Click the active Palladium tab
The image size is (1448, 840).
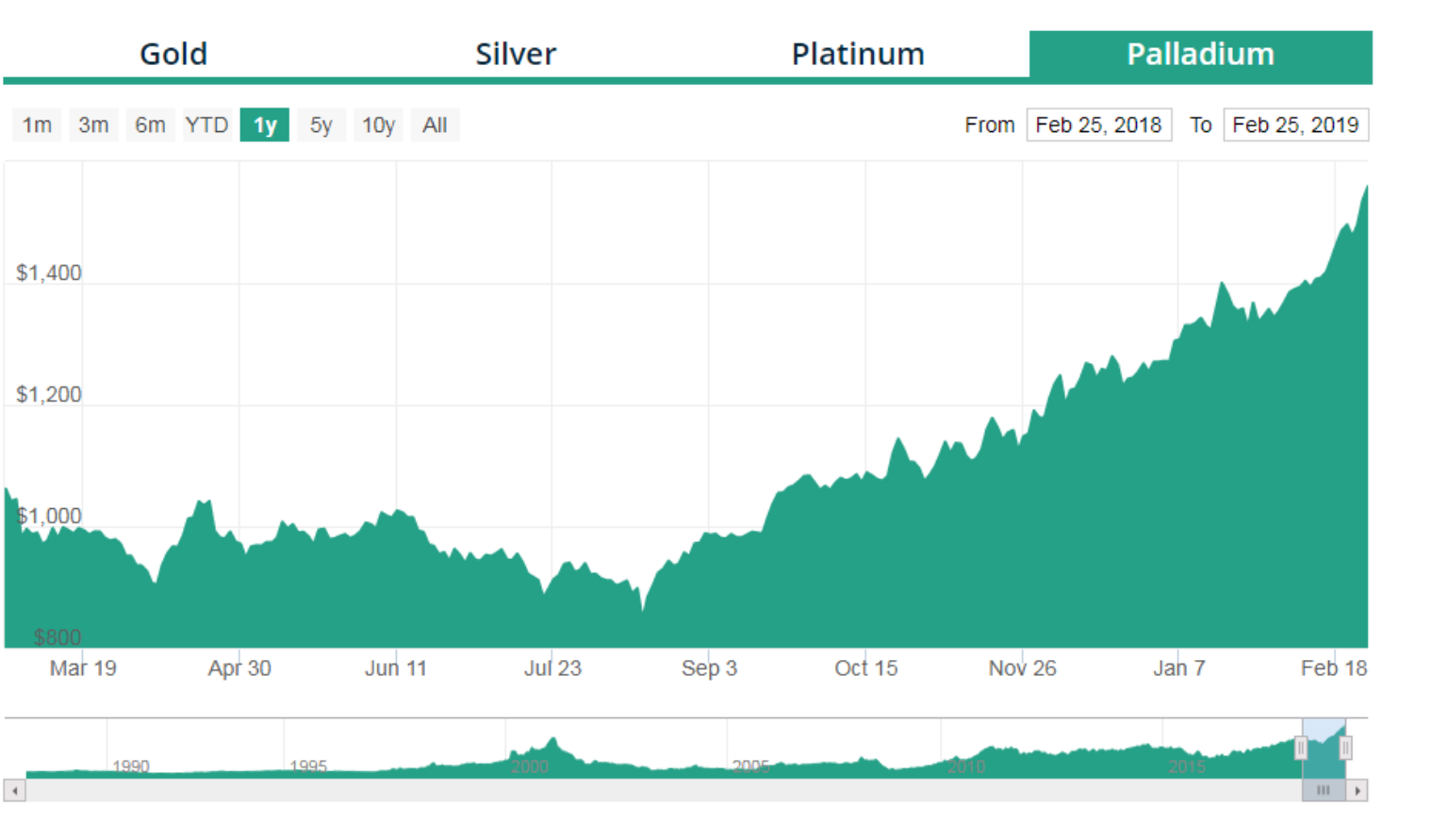[1200, 54]
